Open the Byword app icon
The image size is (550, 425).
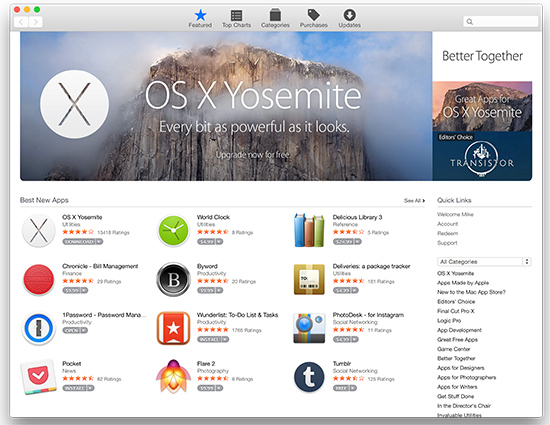click(x=173, y=279)
